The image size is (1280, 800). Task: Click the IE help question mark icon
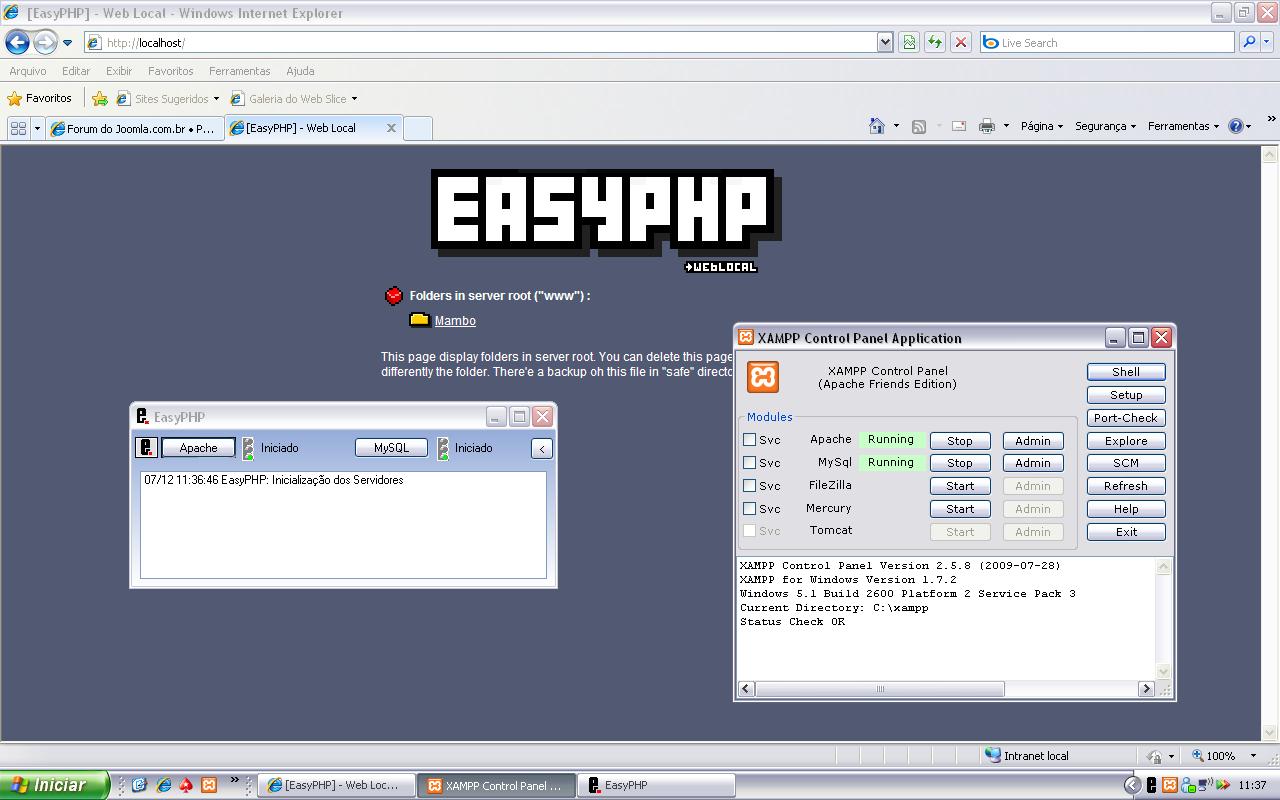point(1235,126)
